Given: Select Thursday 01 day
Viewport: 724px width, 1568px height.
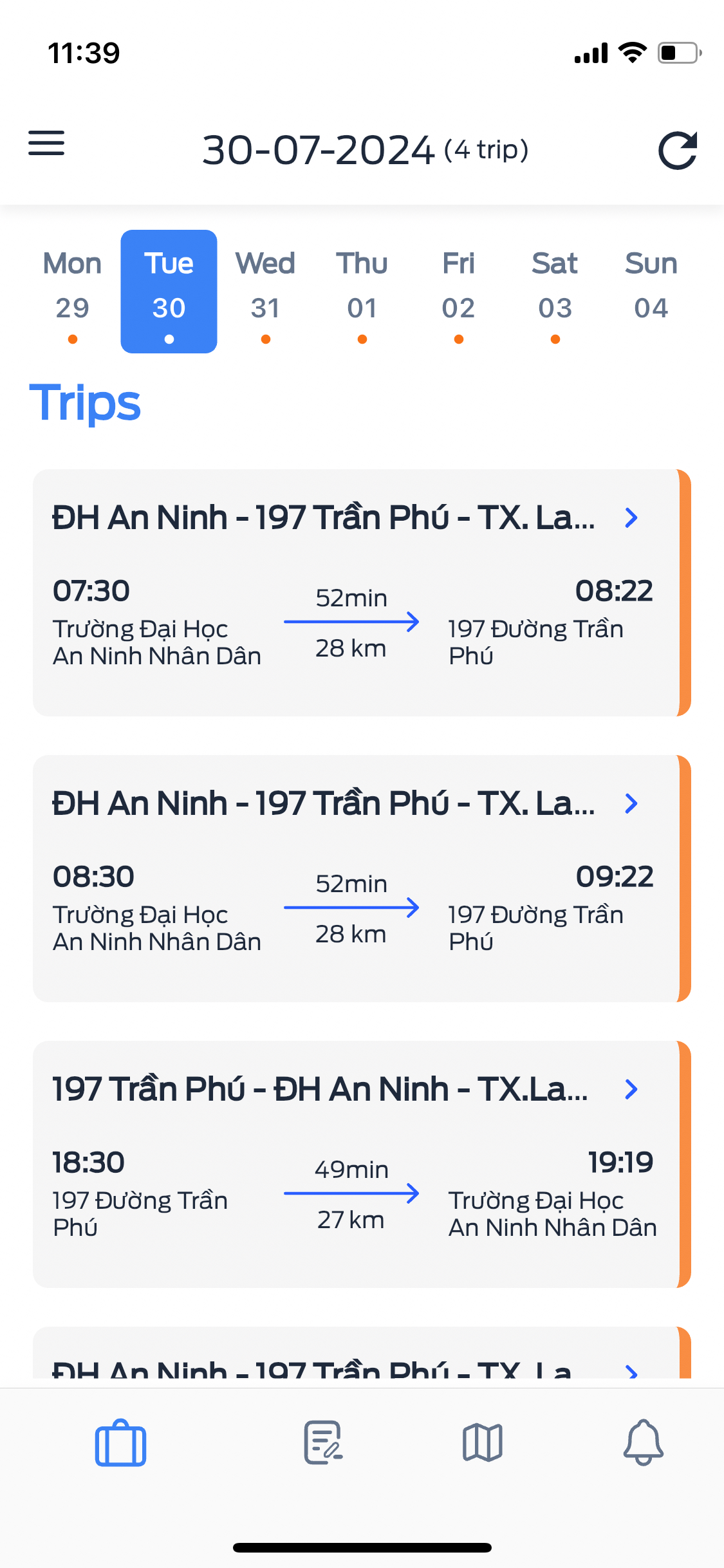Looking at the screenshot, I should click(362, 292).
